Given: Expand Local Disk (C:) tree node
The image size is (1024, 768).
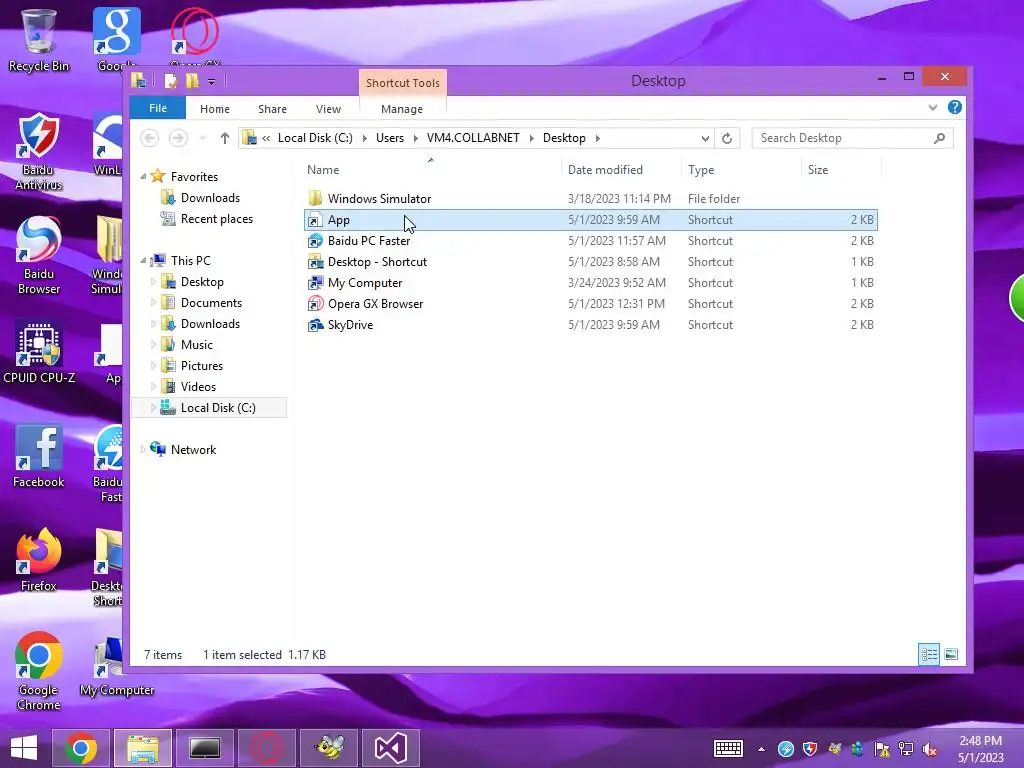Looking at the screenshot, I should [x=153, y=408].
